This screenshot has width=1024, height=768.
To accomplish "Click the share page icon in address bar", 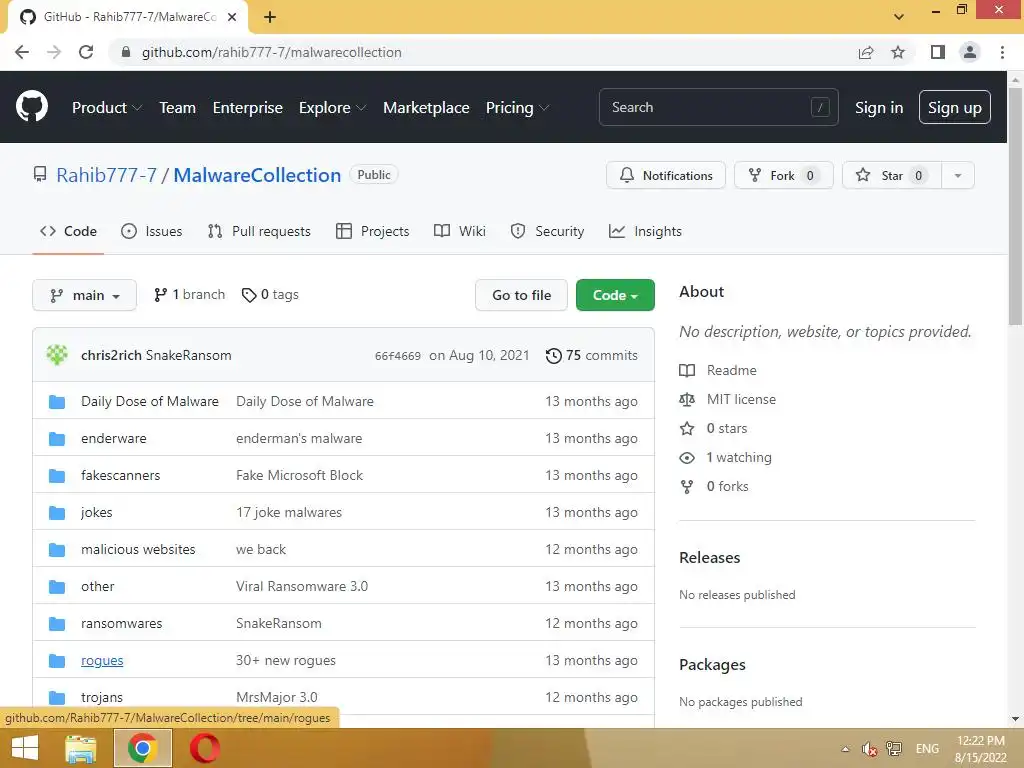I will click(x=866, y=52).
